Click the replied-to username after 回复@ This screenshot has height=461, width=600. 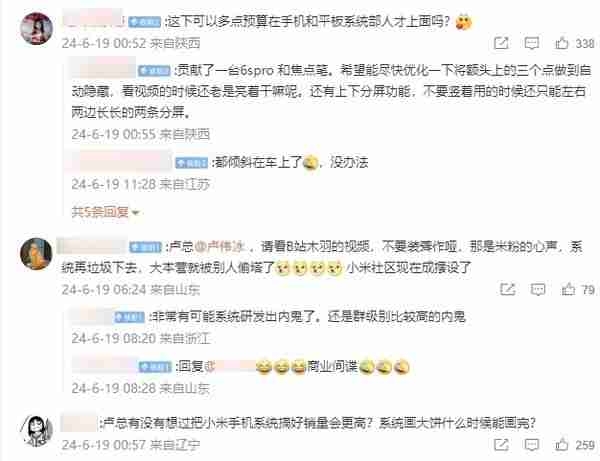(232, 366)
